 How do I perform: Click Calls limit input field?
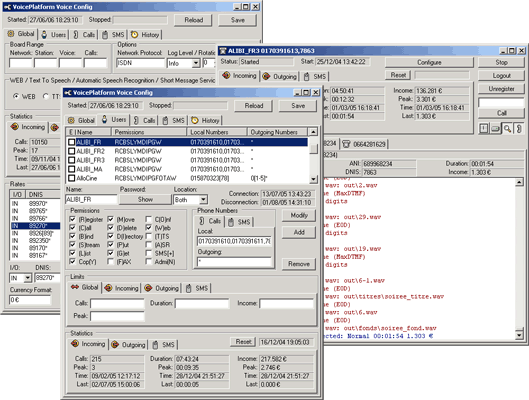coord(117,304)
